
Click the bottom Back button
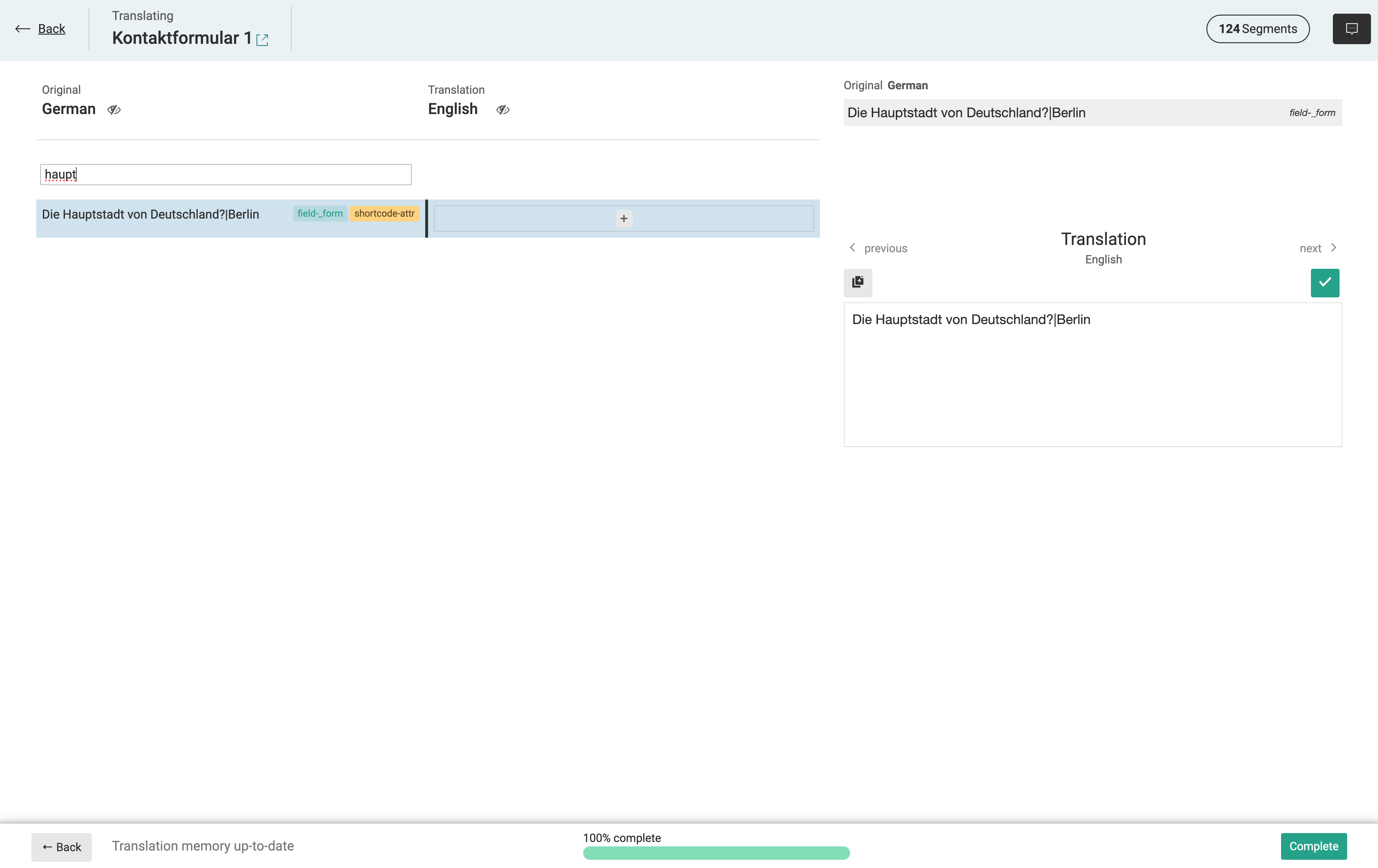pos(61,847)
